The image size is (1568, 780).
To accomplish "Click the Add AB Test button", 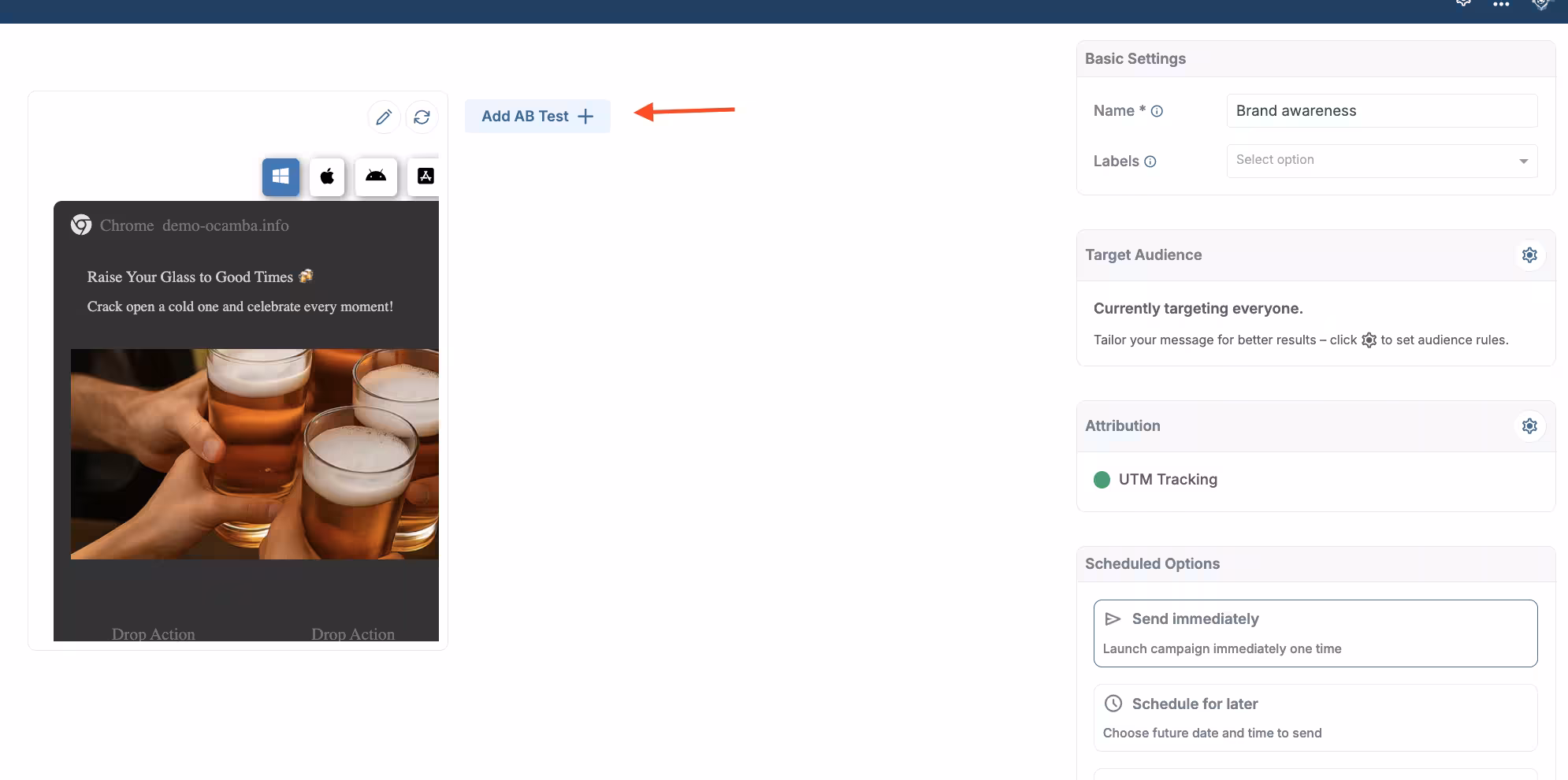I will tap(537, 117).
